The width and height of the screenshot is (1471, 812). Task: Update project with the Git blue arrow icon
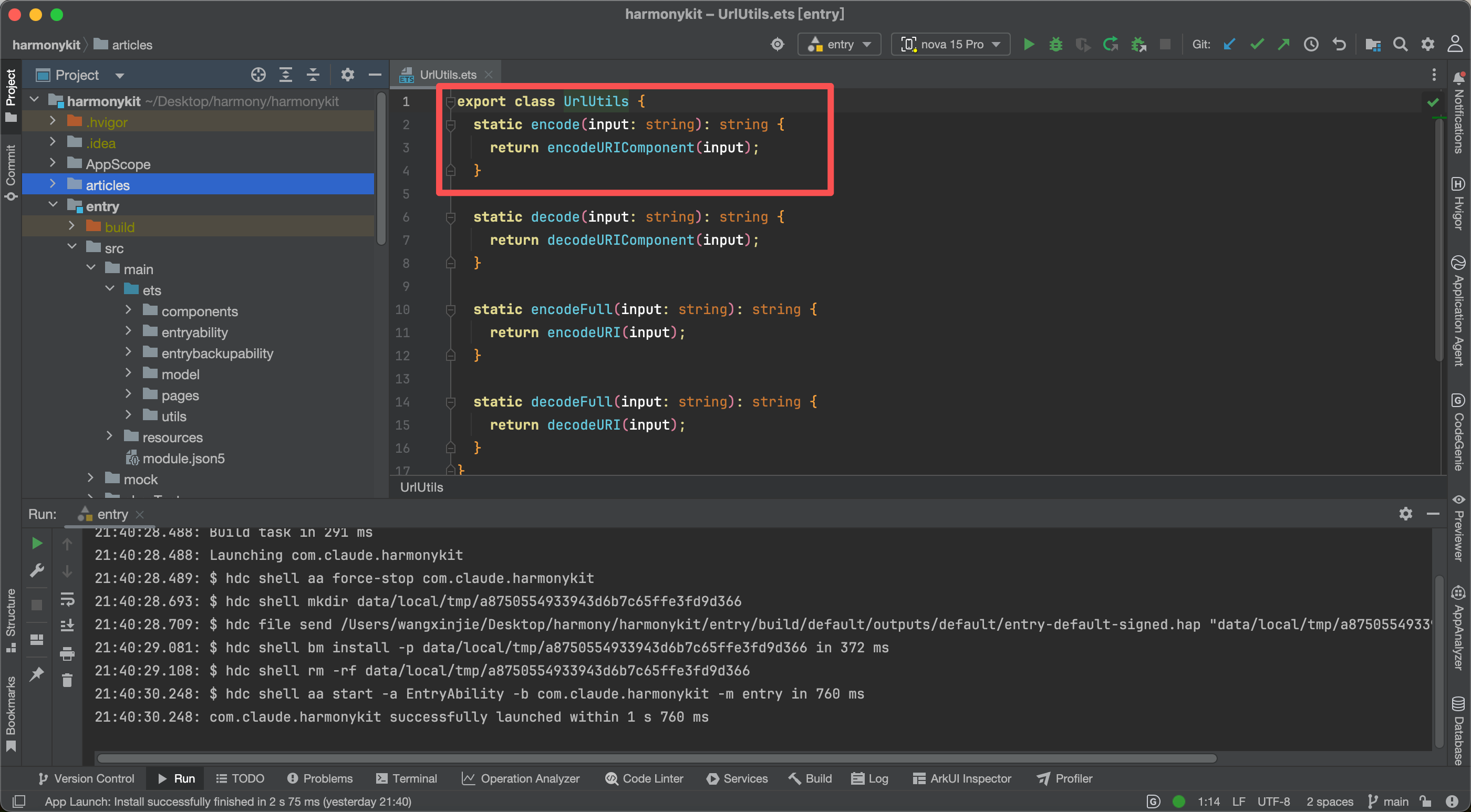(1229, 44)
